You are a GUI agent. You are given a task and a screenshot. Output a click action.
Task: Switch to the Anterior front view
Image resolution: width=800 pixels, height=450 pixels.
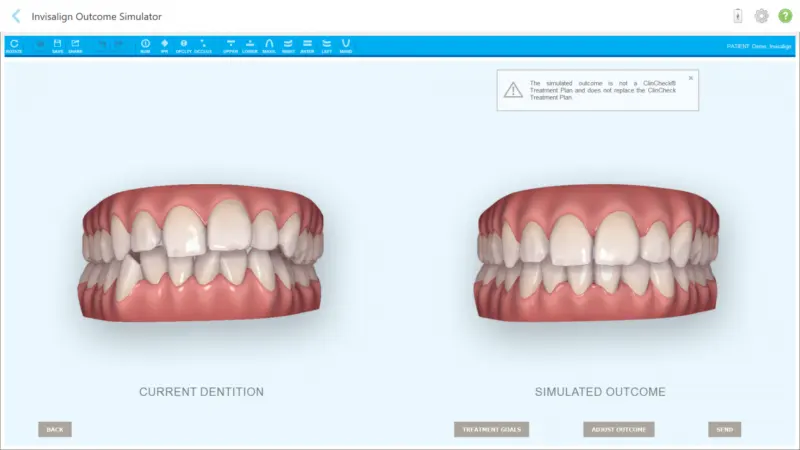307,45
